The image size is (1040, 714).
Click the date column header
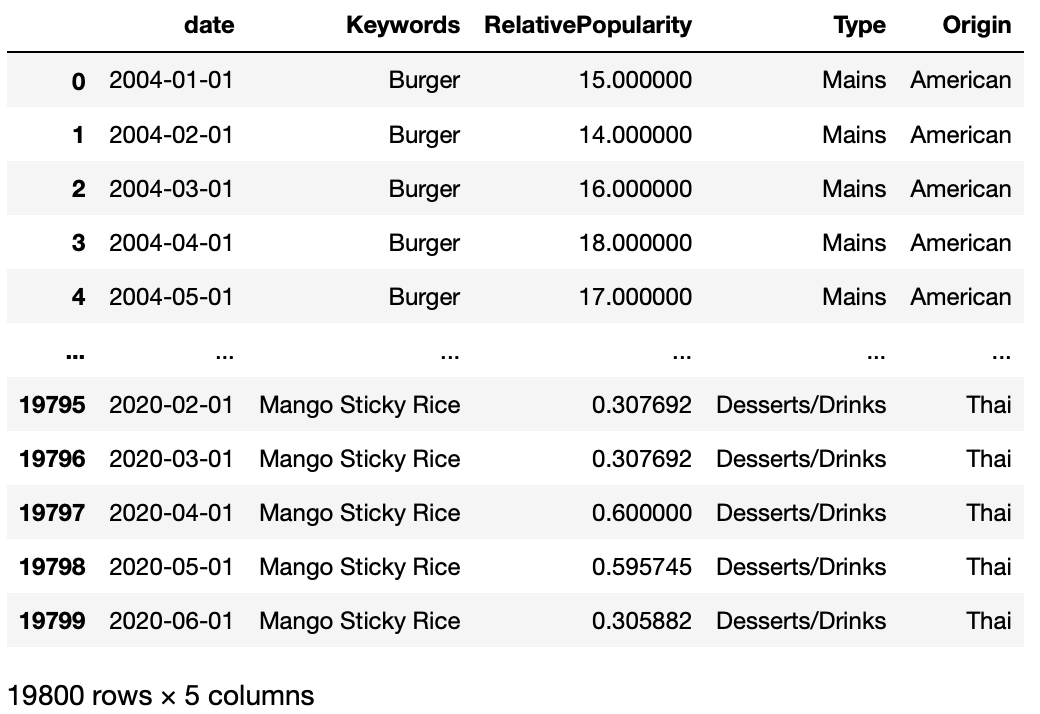[x=209, y=26]
